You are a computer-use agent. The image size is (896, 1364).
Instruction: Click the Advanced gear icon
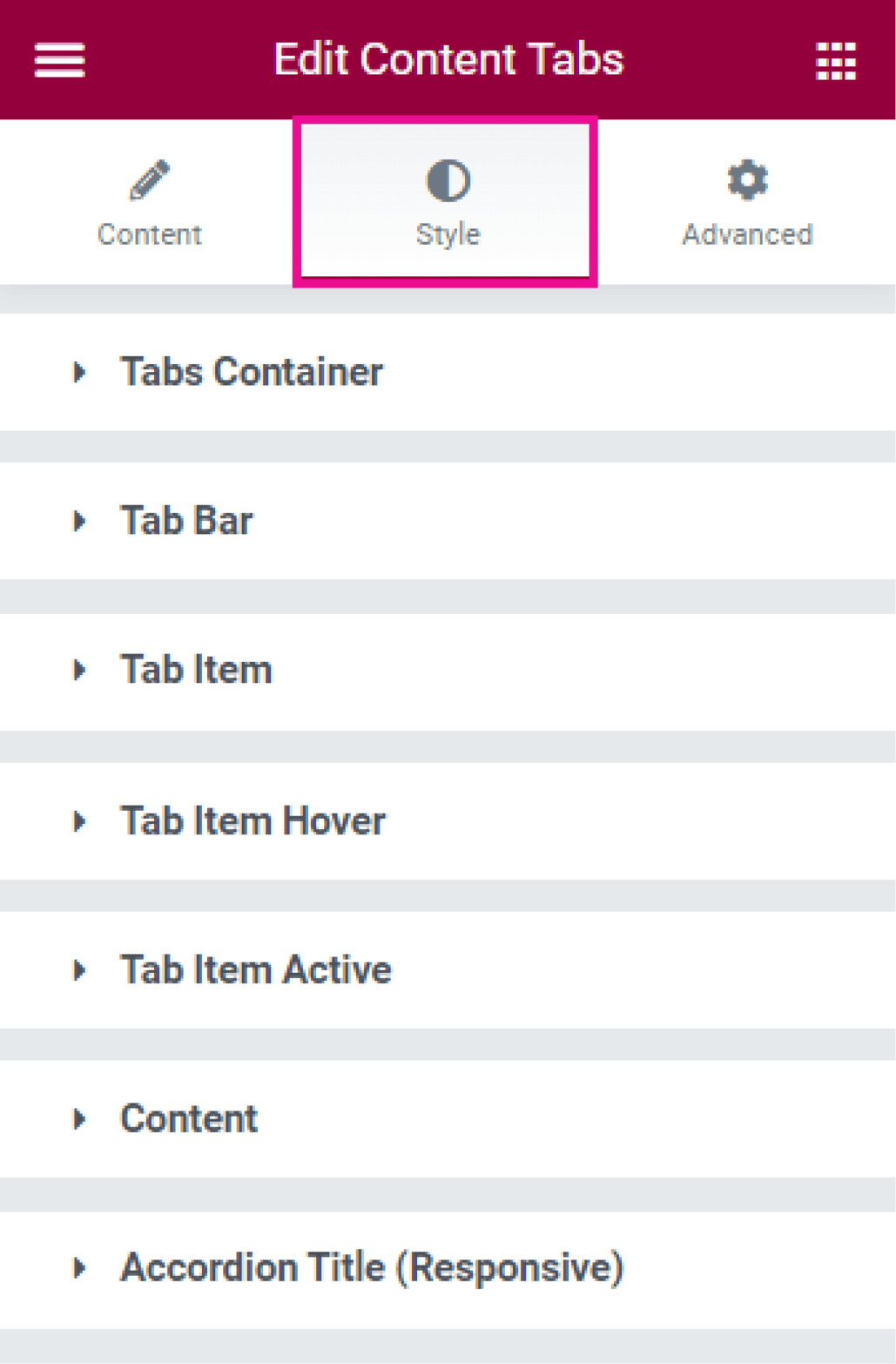point(747,180)
